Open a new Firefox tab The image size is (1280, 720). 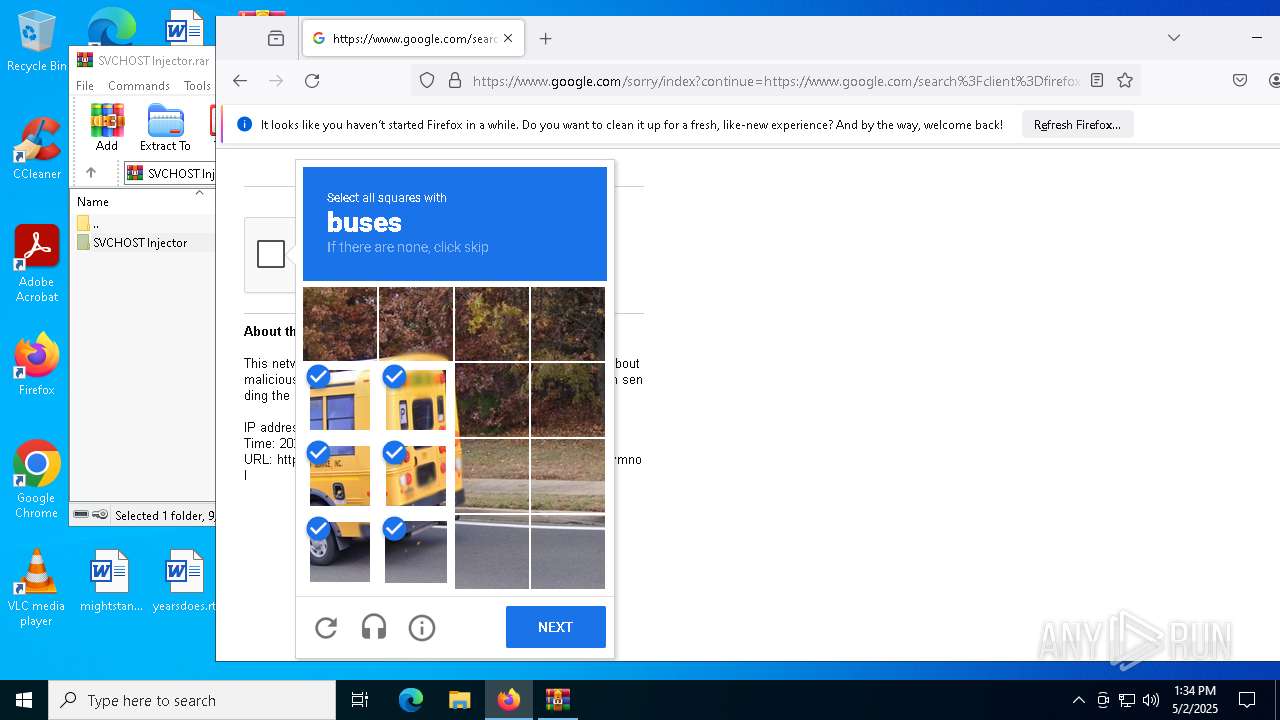[x=545, y=38]
